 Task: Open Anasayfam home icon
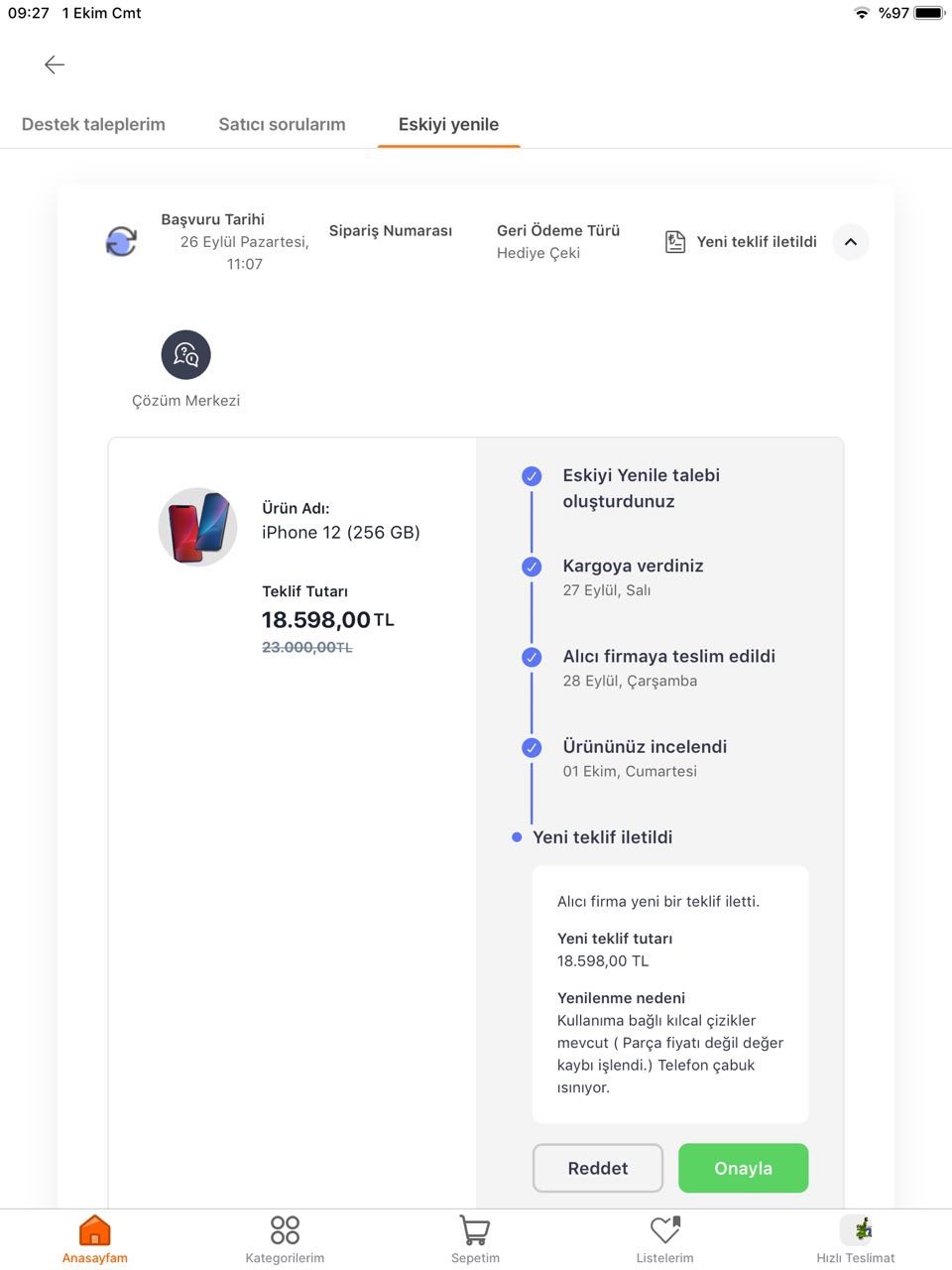(x=95, y=1231)
